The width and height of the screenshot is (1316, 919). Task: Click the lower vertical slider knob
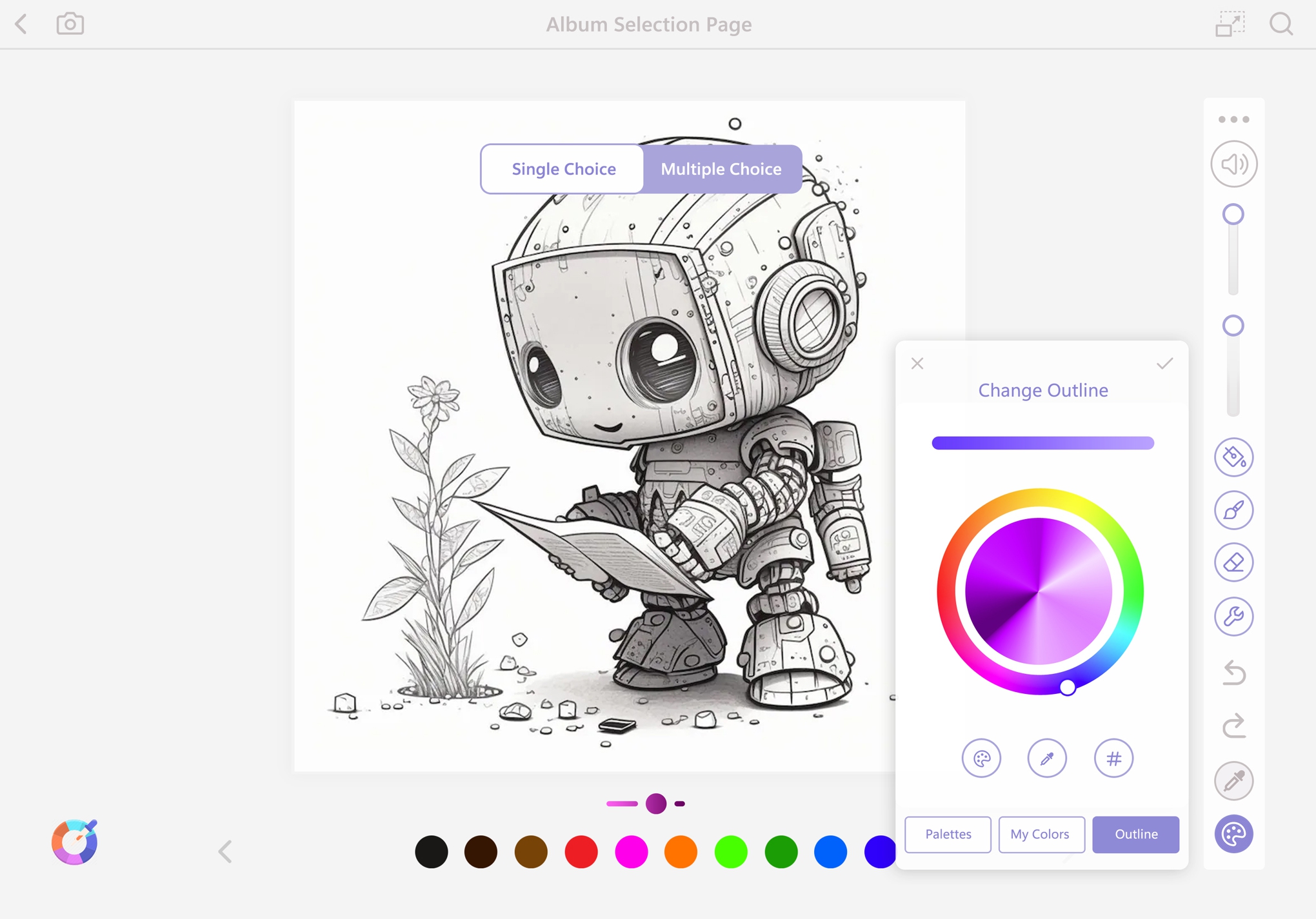pyautogui.click(x=1233, y=326)
